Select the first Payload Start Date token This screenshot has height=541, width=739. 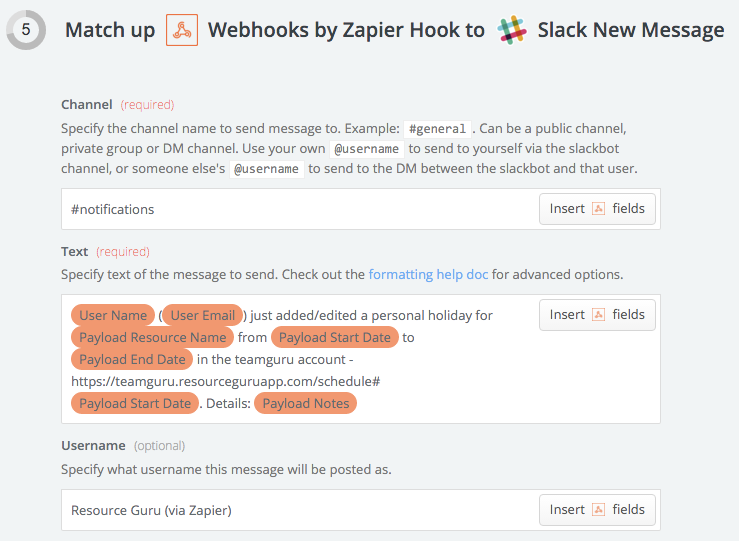click(335, 337)
